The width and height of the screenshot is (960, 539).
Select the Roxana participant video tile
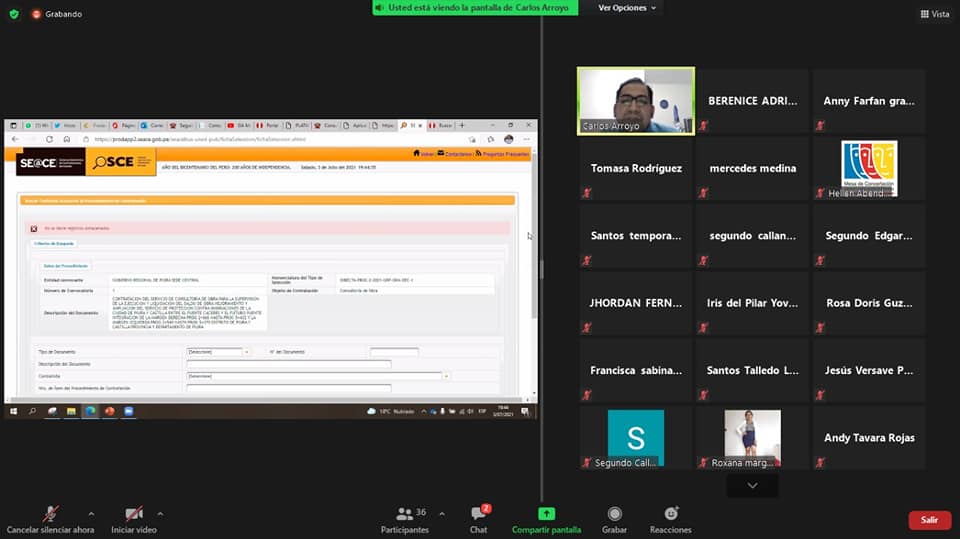pos(752,437)
